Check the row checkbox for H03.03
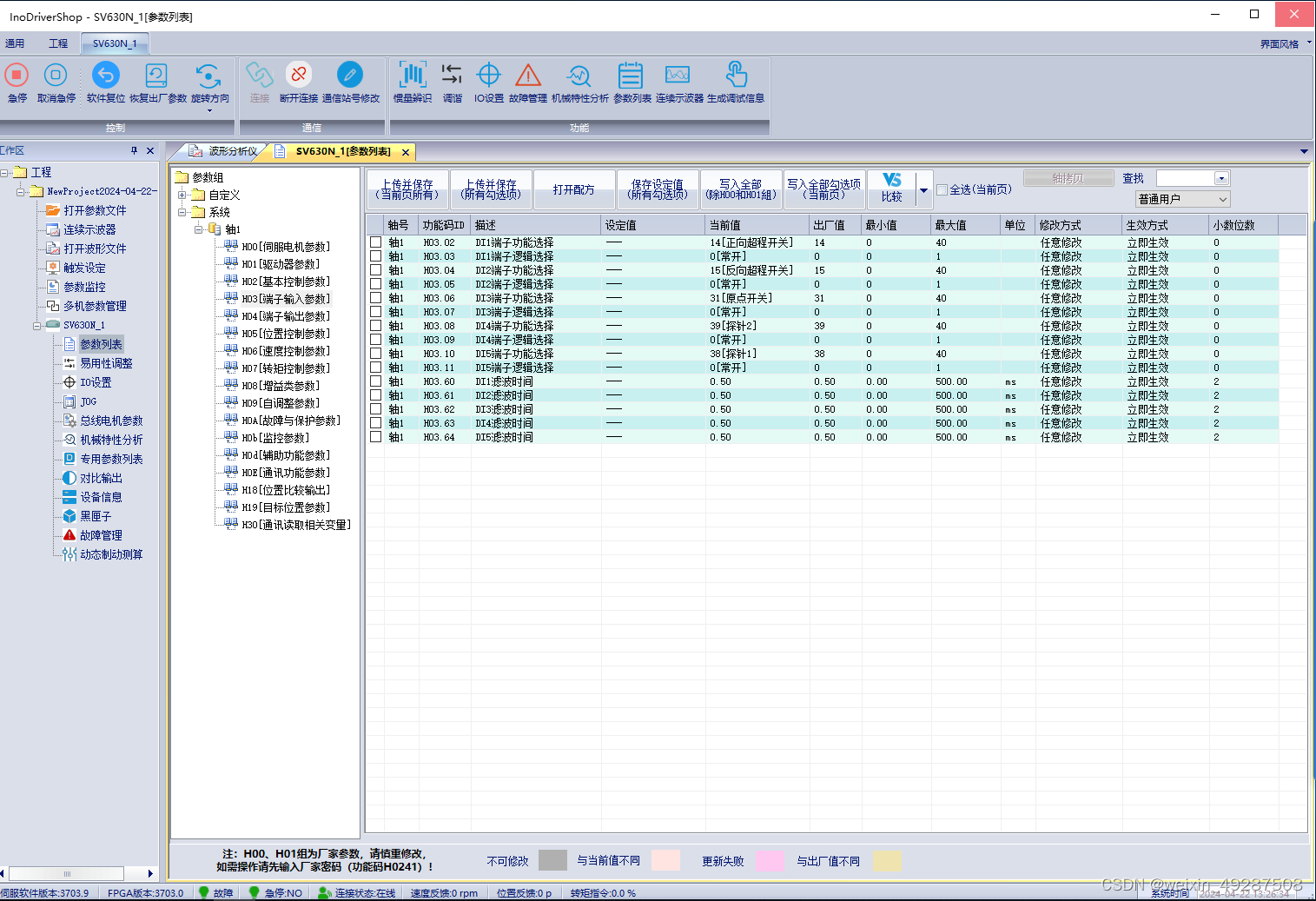Screen dimensions: 1316x901 pos(376,256)
